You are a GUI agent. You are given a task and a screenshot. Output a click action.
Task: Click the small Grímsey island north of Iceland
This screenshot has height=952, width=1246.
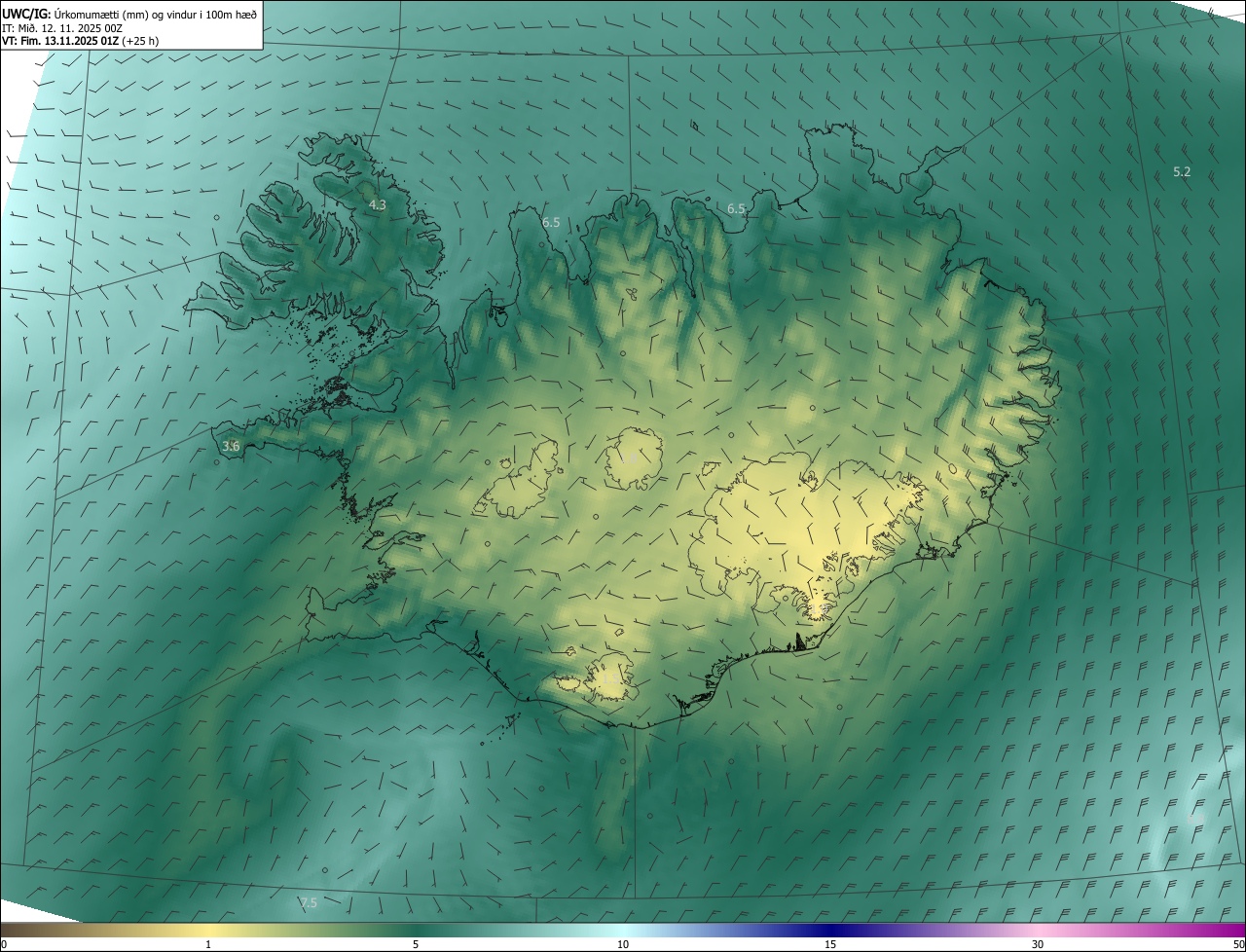(x=694, y=126)
